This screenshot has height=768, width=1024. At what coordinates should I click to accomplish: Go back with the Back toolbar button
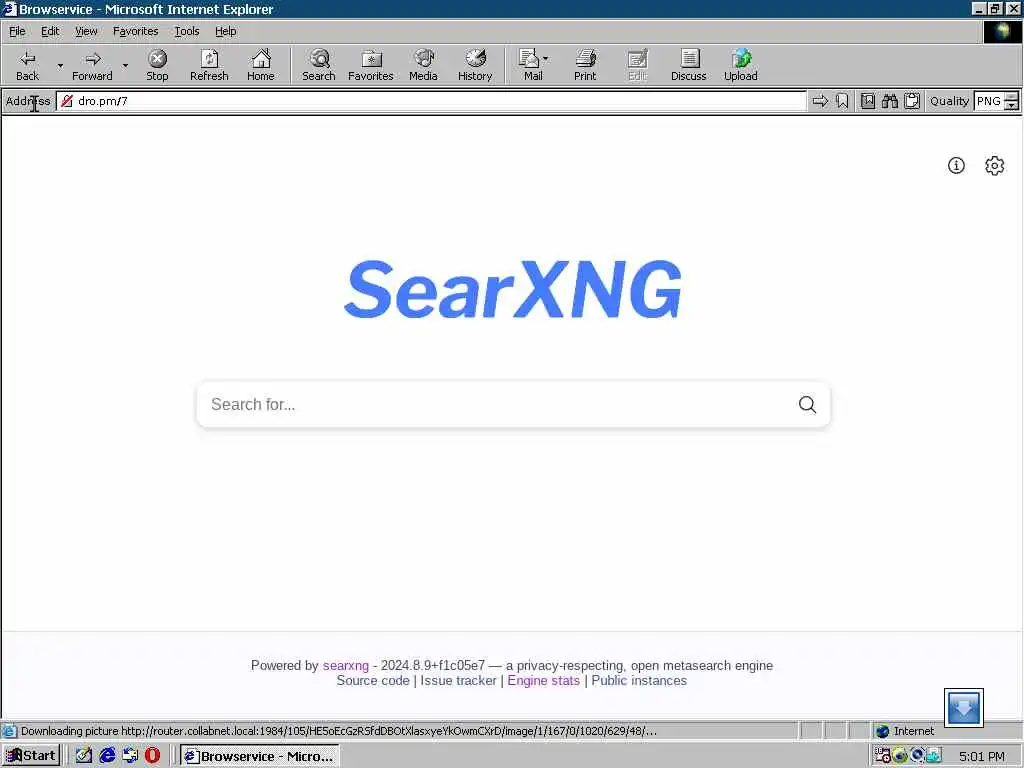click(x=27, y=65)
